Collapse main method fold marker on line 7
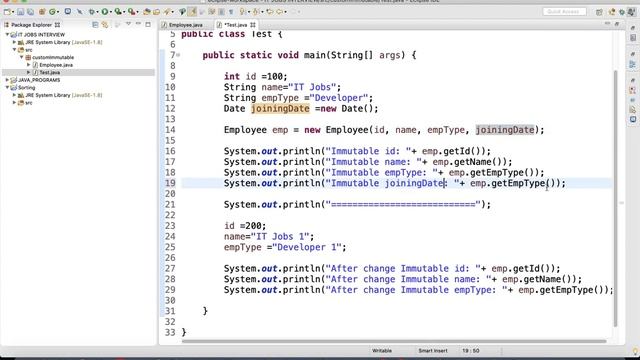The image size is (640, 360). tap(178, 55)
